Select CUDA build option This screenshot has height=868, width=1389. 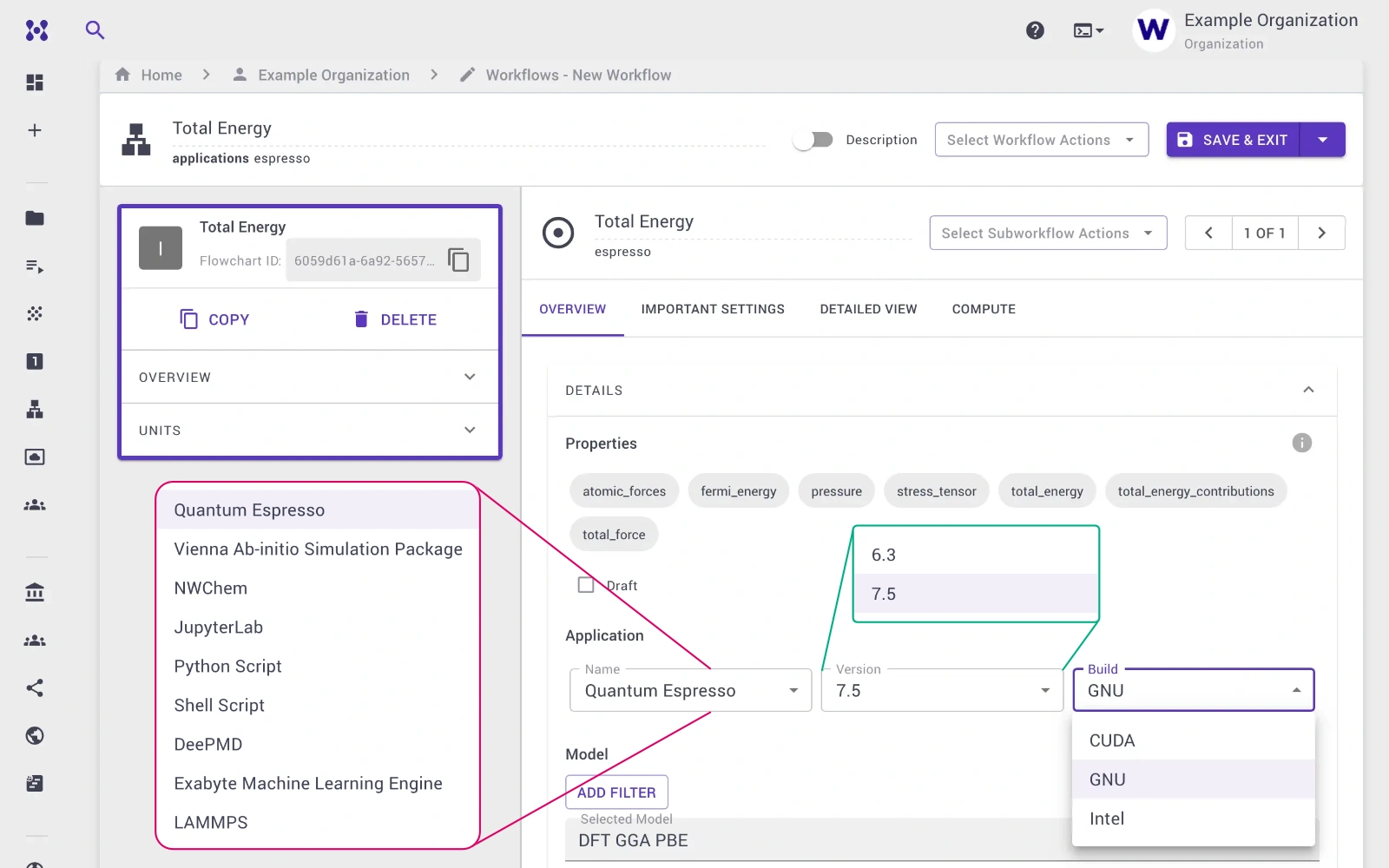tap(1194, 740)
